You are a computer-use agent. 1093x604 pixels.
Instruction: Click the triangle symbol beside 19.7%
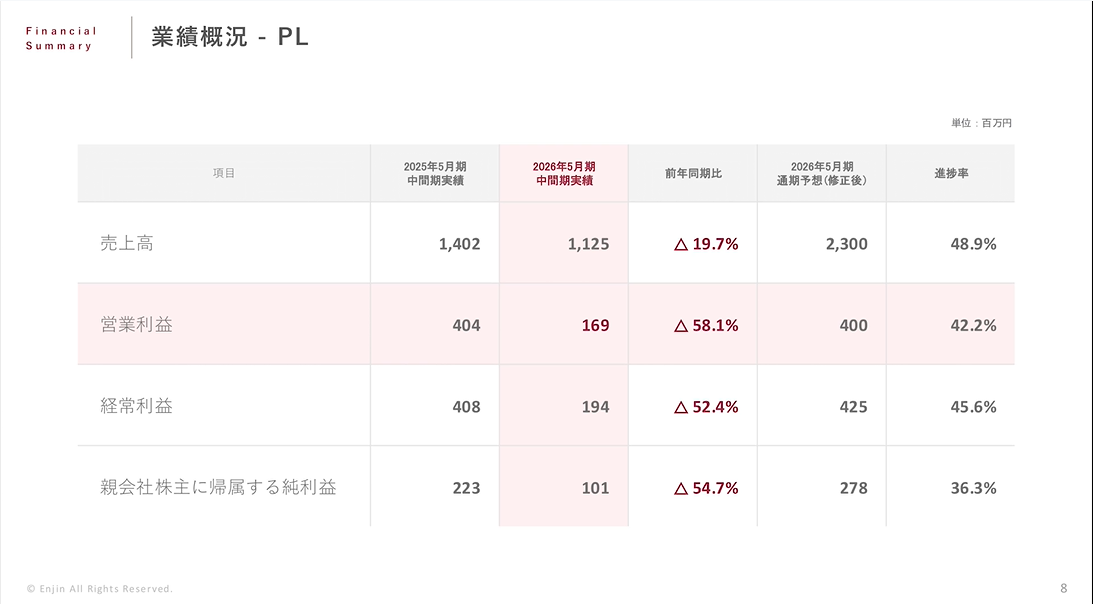click(x=682, y=244)
